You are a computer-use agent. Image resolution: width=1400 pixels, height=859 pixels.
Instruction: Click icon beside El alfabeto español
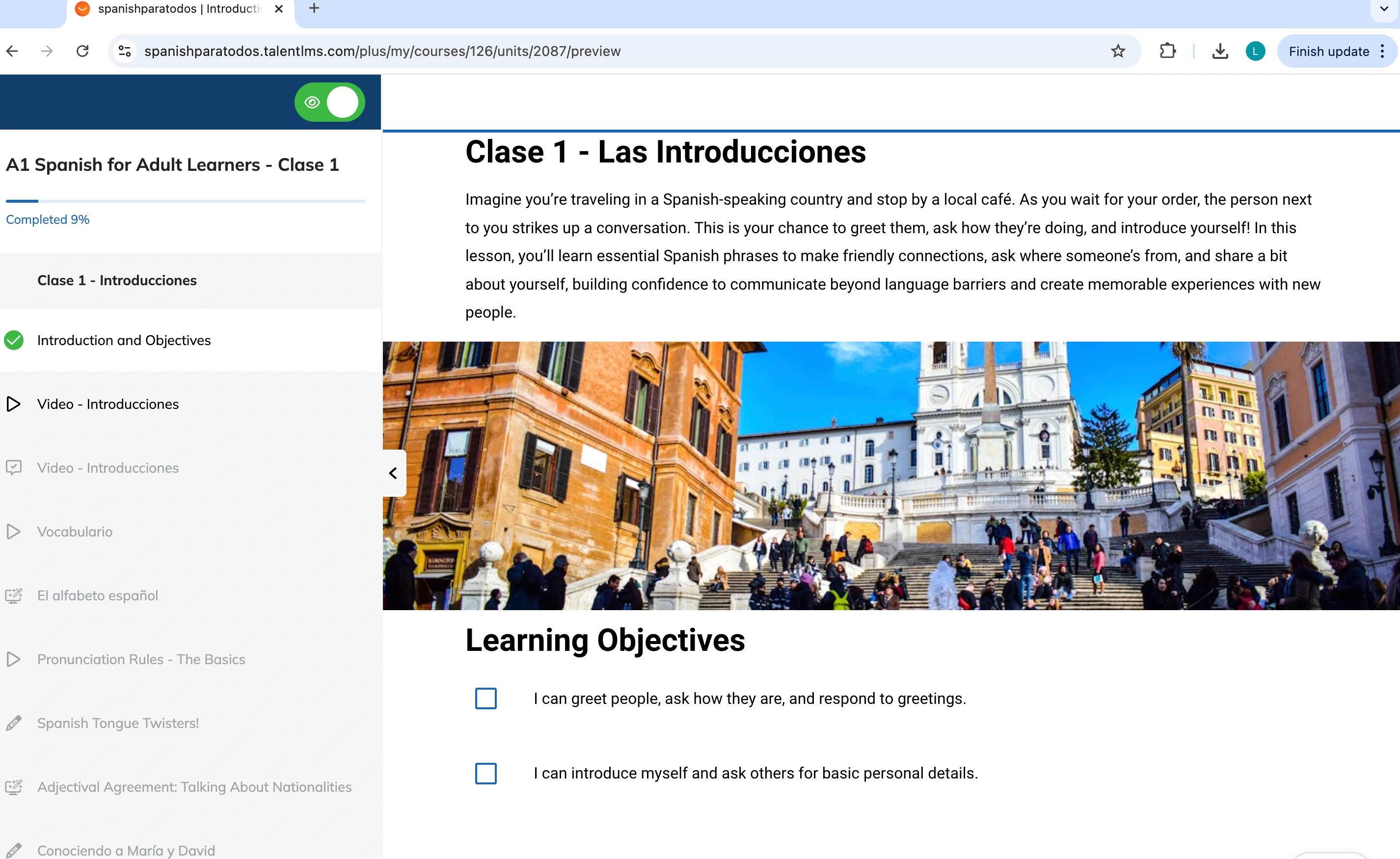tap(14, 595)
